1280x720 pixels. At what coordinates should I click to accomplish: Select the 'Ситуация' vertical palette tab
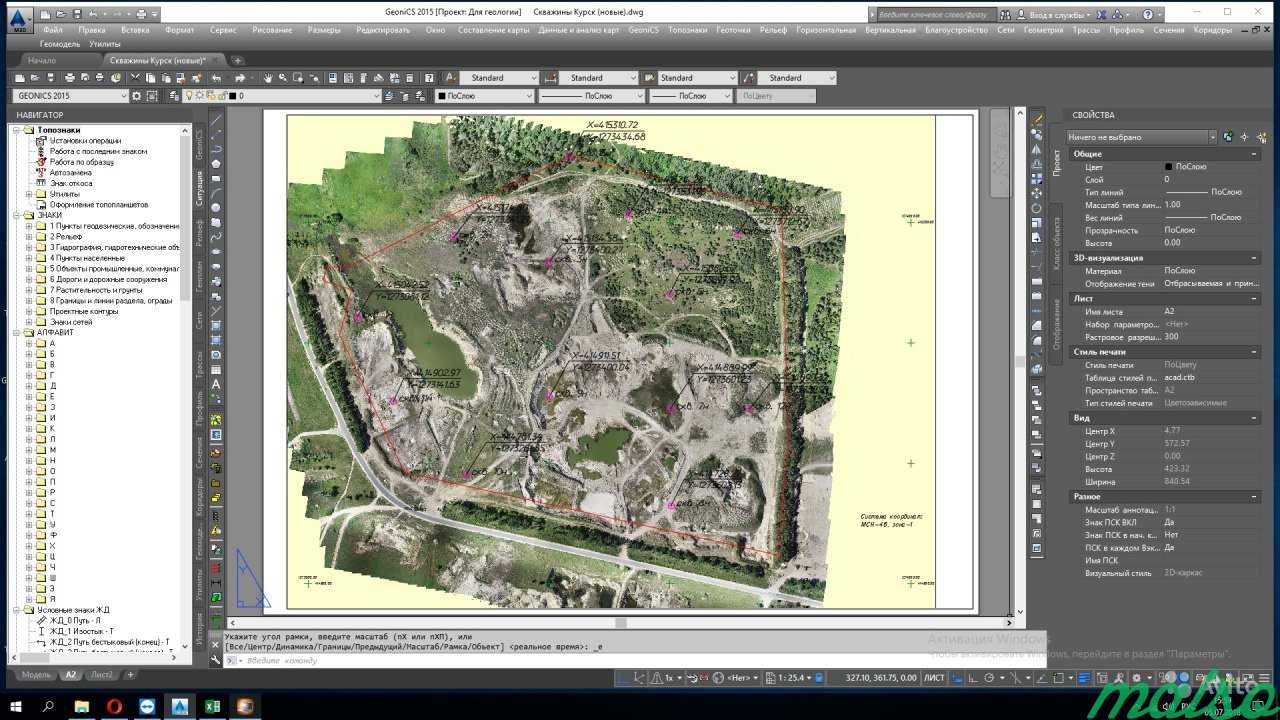tap(200, 188)
